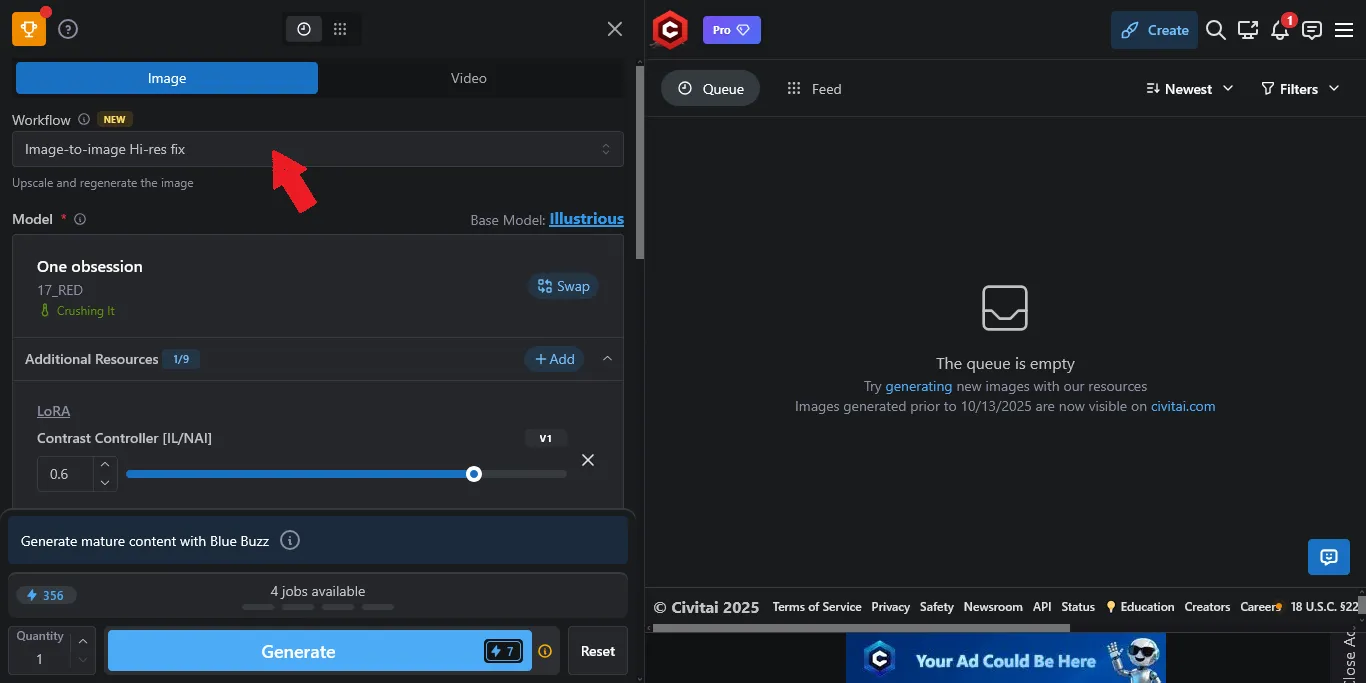Select the history clock view toggle
Viewport: 1366px width, 683px height.
pyautogui.click(x=304, y=29)
